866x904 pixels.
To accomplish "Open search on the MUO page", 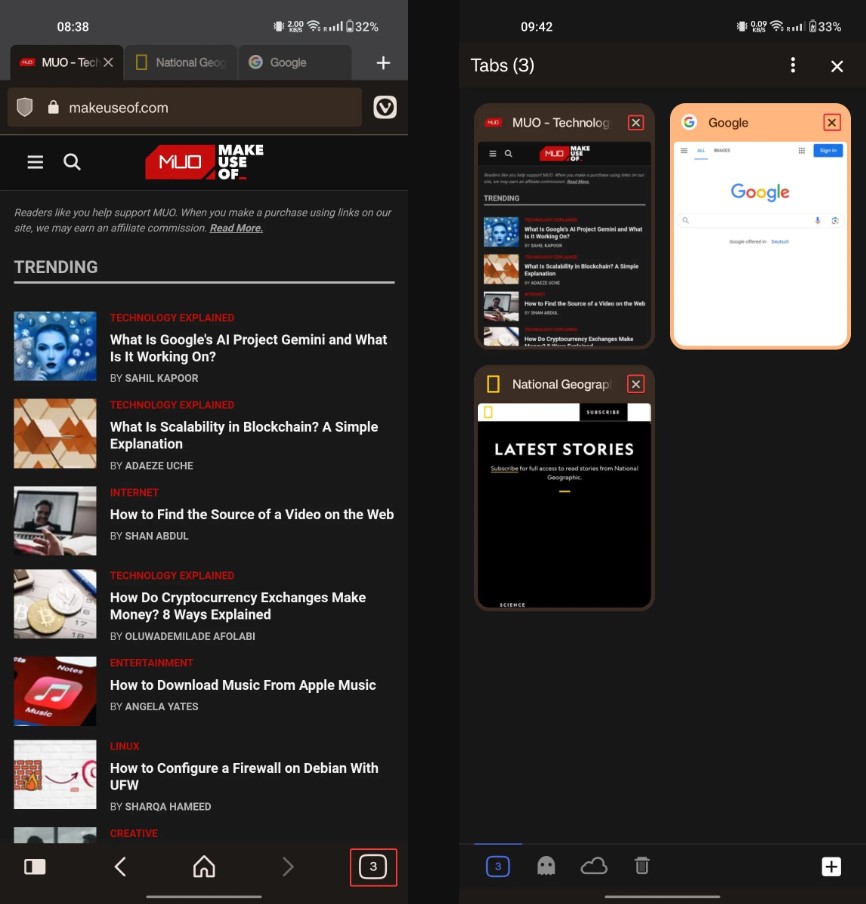I will [x=71, y=160].
